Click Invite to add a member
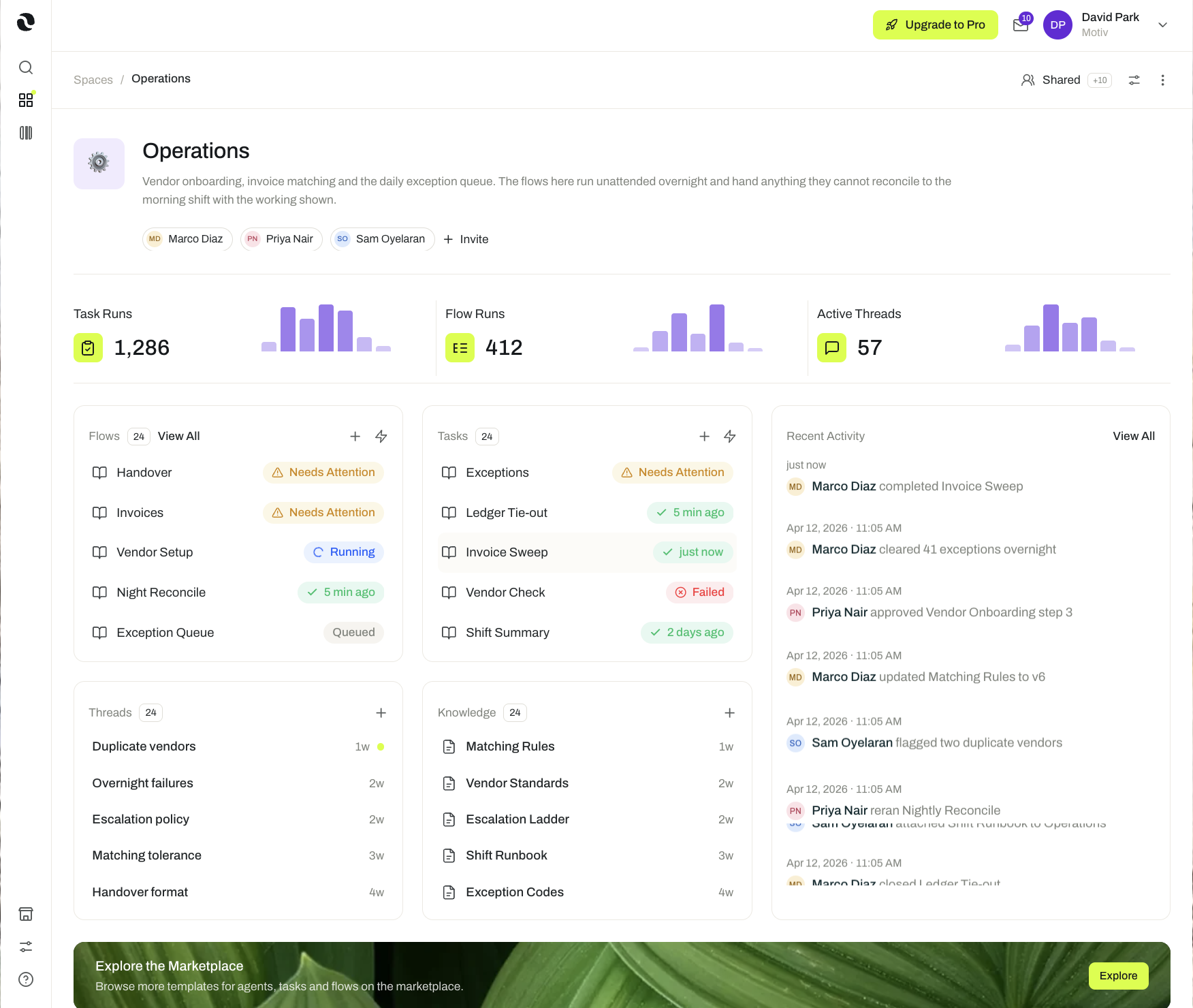Image resolution: width=1193 pixels, height=1008 pixels. coord(466,239)
